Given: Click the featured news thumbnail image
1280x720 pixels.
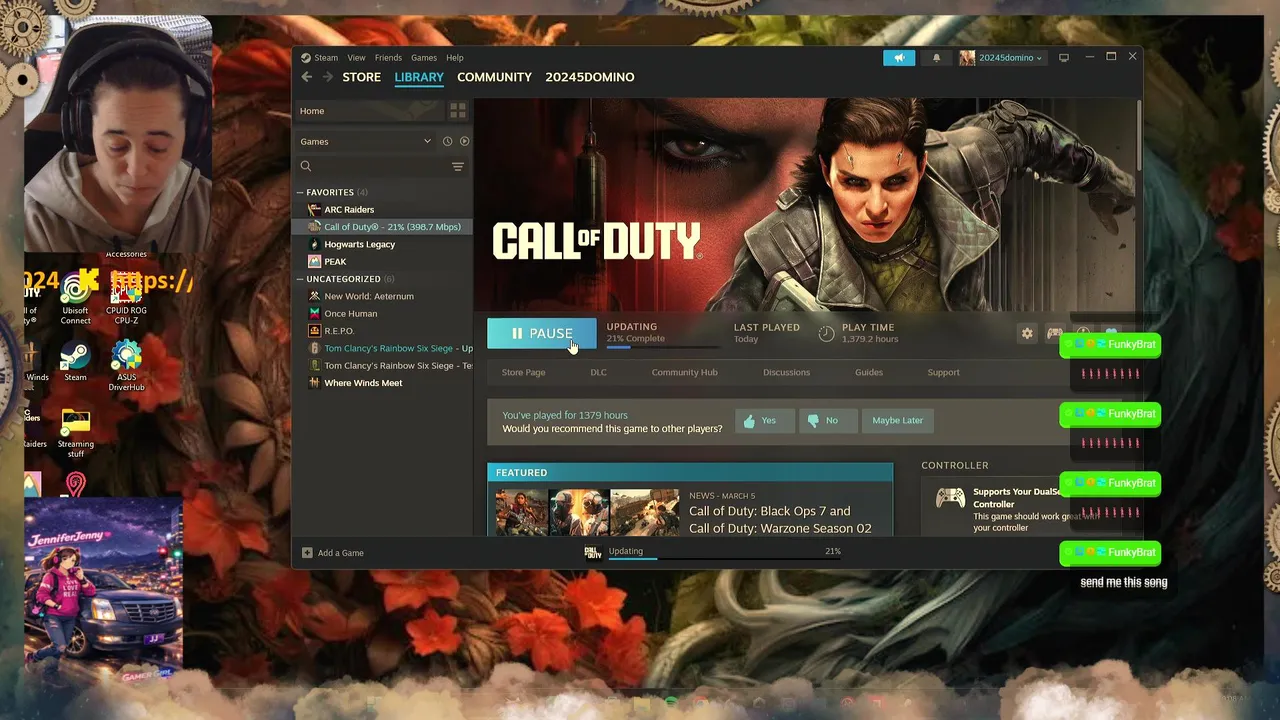Looking at the screenshot, I should click(588, 512).
